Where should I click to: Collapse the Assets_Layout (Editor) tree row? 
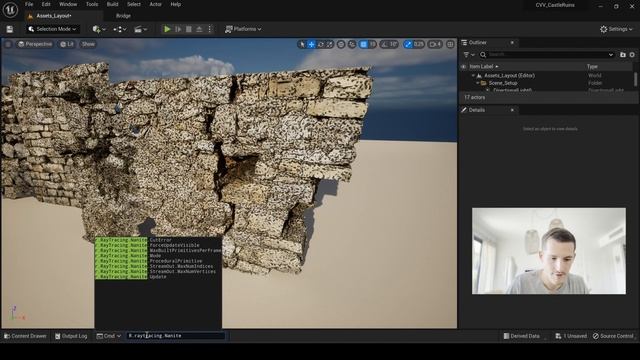(473, 76)
